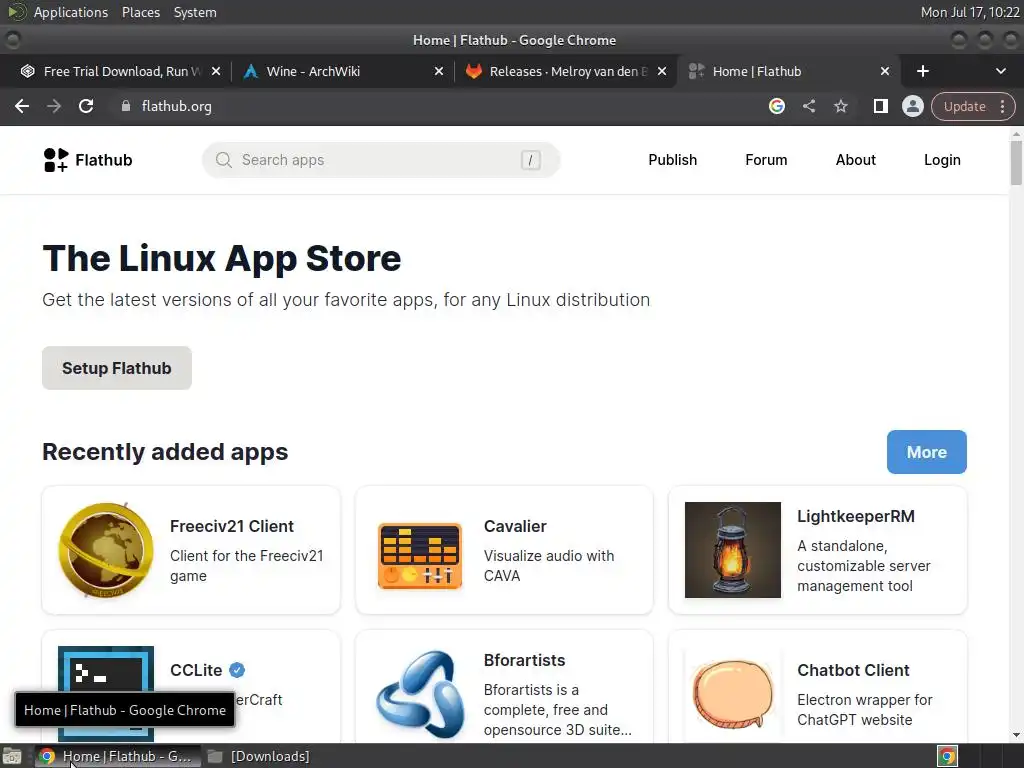Click the page vertical scrollbar thumb
Image resolution: width=1024 pixels, height=768 pixels.
coord(1016,163)
